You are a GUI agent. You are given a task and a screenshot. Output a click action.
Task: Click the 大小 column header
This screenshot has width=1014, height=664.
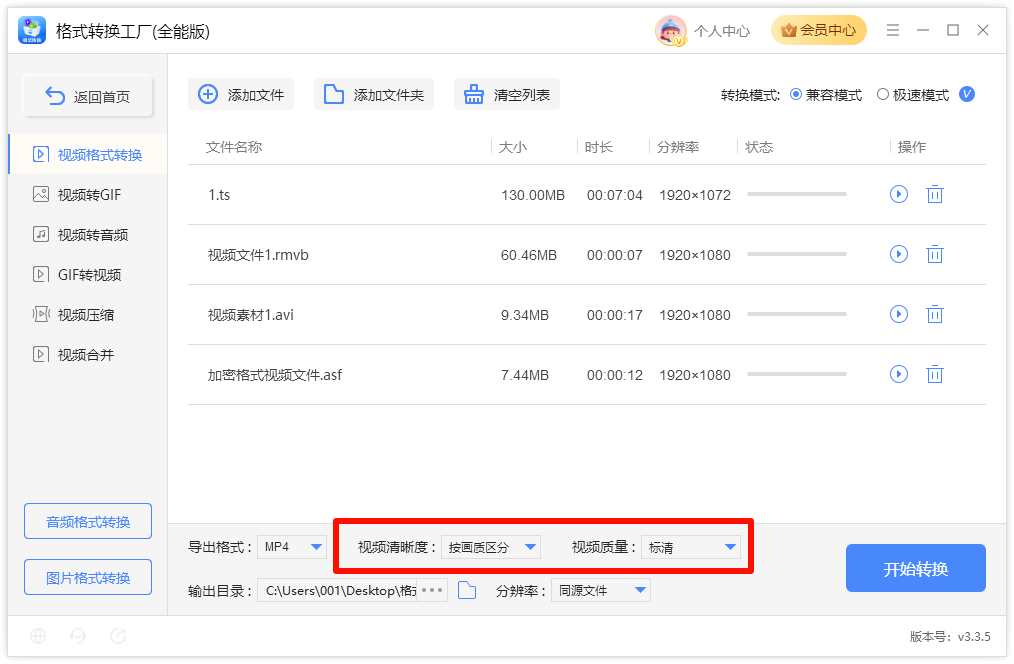click(513, 147)
